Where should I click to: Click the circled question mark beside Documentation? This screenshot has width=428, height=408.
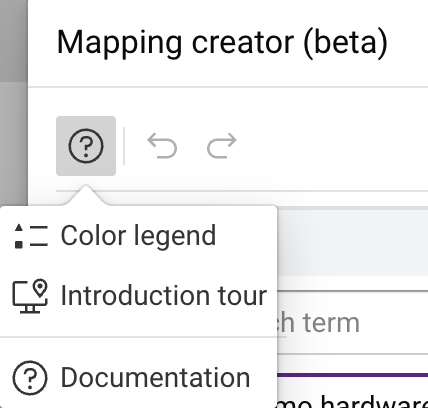(30, 378)
